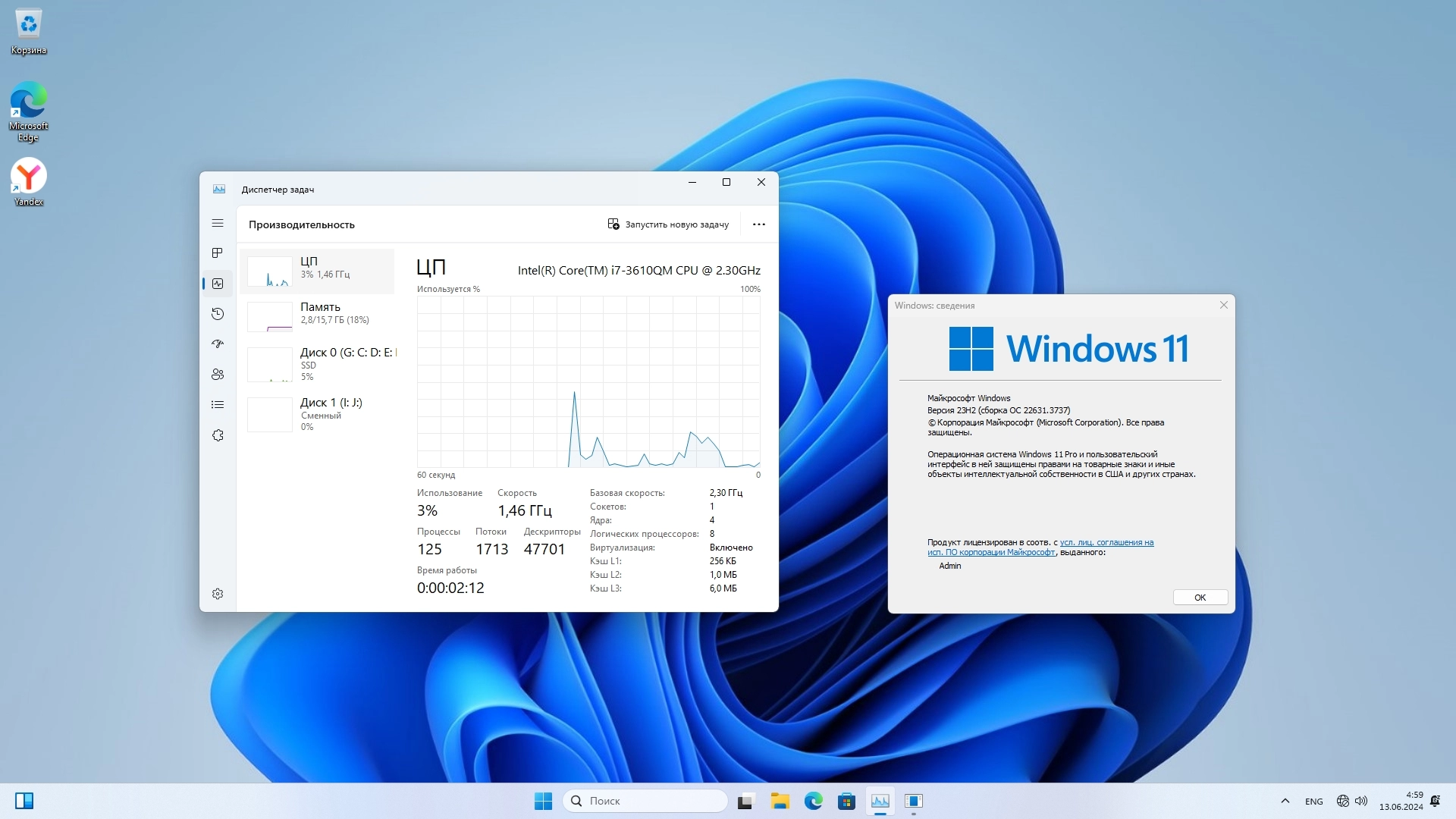Select the 'Память' performance item
The height and width of the screenshot is (819, 1456).
click(x=318, y=314)
